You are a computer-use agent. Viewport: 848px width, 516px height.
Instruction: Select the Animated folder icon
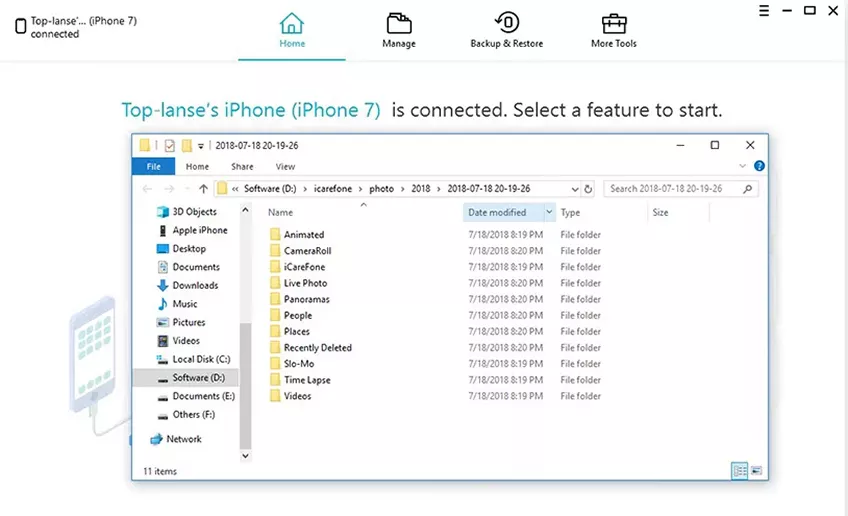pos(275,234)
